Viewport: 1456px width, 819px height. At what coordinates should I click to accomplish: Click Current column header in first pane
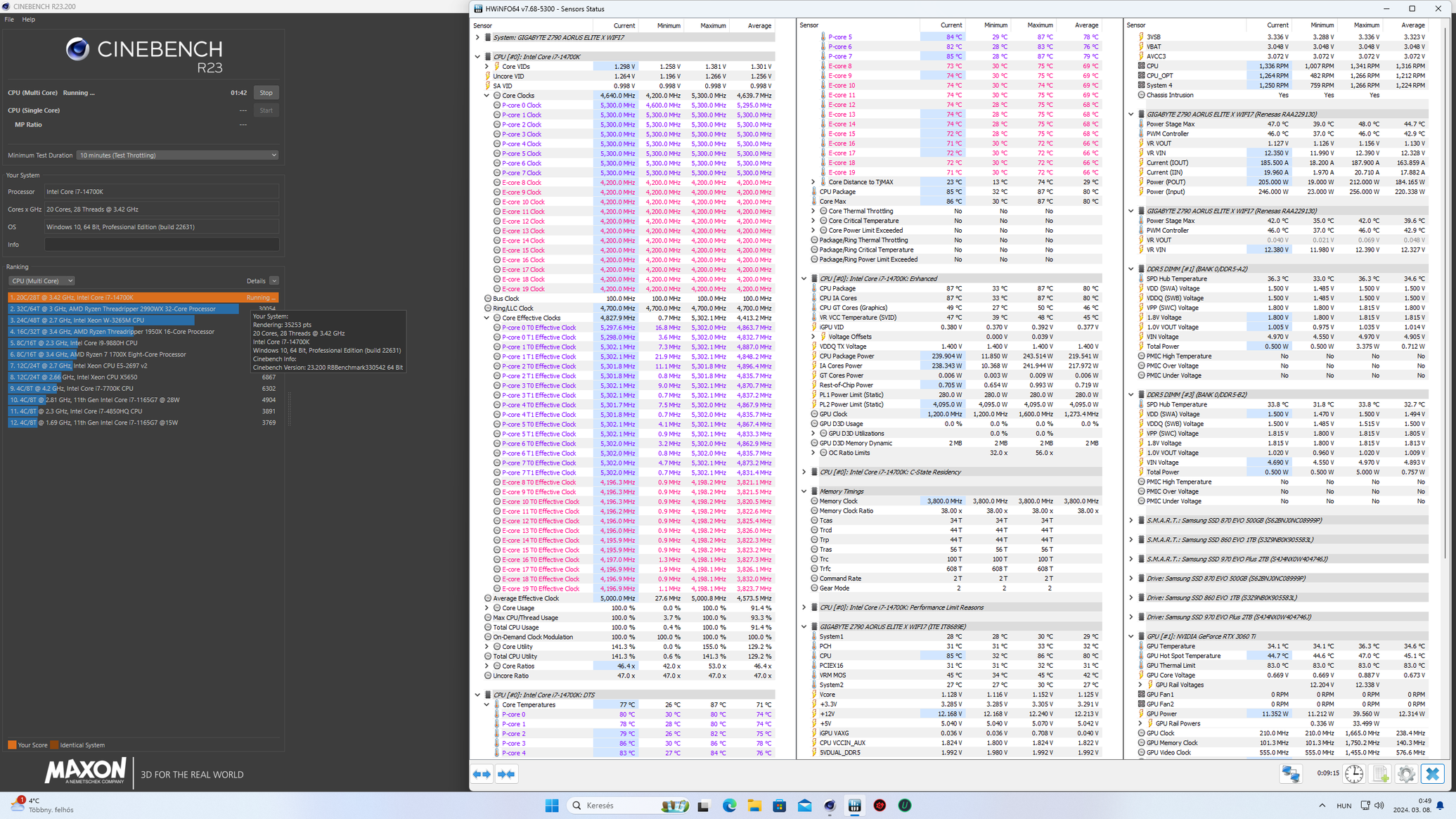point(616,26)
